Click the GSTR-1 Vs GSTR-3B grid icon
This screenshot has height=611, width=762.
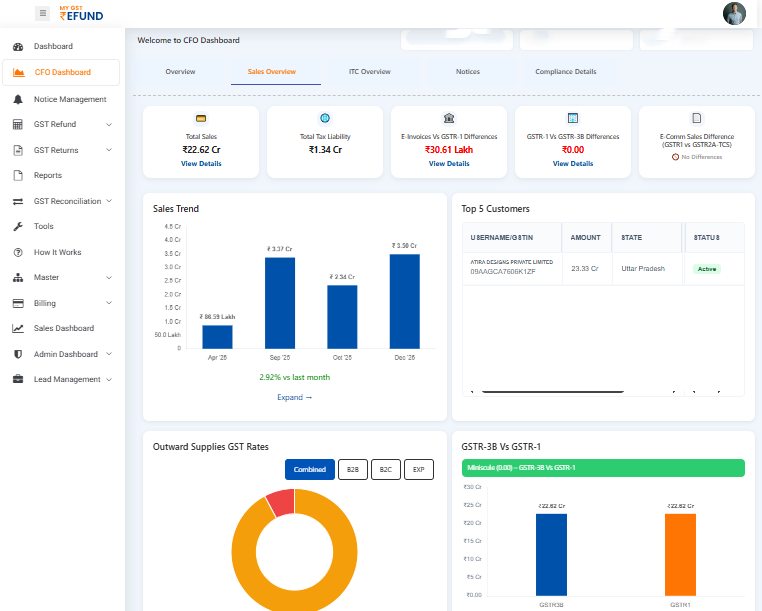coord(573,118)
